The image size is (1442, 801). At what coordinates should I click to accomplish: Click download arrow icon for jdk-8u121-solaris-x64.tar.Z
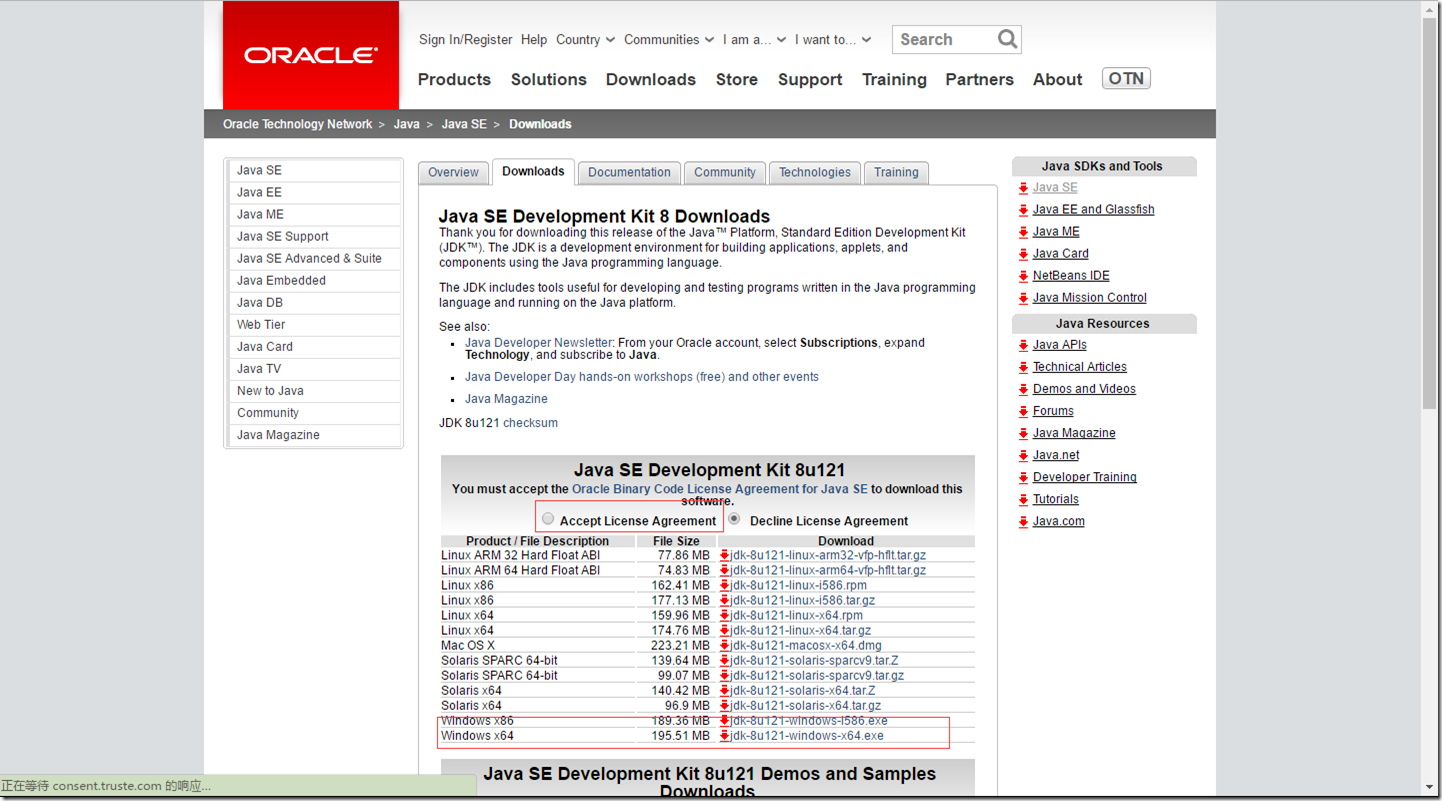point(724,690)
